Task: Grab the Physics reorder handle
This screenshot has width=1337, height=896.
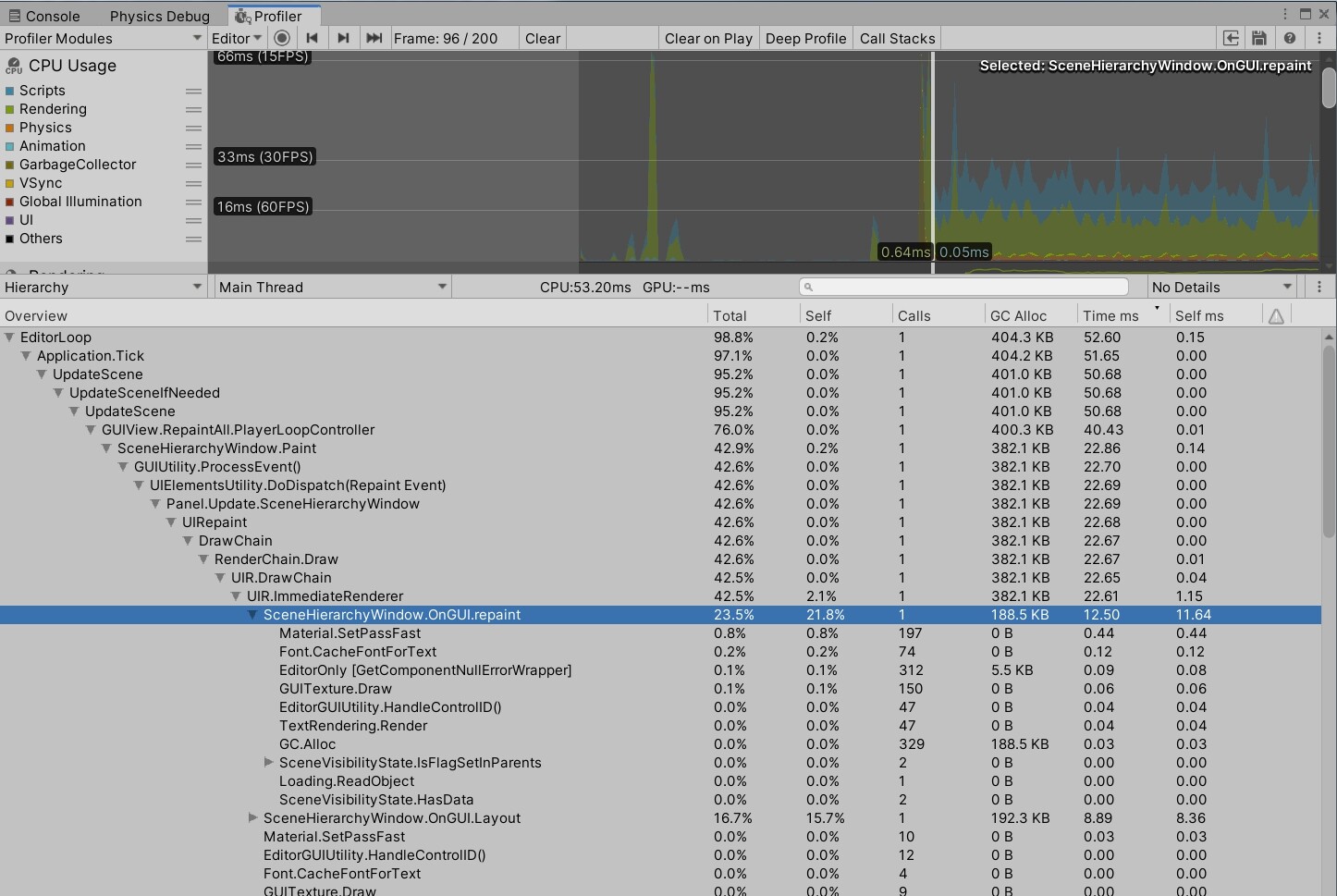Action: pyautogui.click(x=193, y=129)
